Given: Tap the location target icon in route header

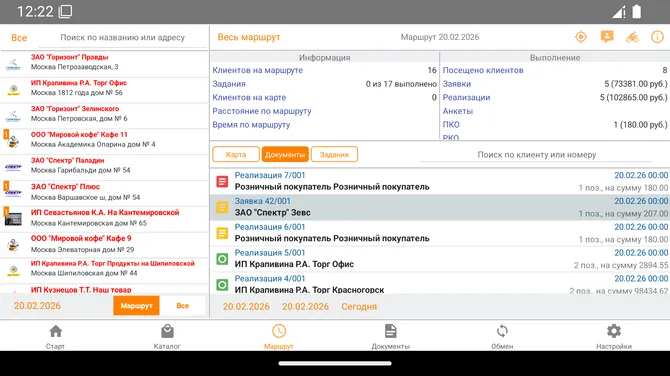Looking at the screenshot, I should click(581, 37).
